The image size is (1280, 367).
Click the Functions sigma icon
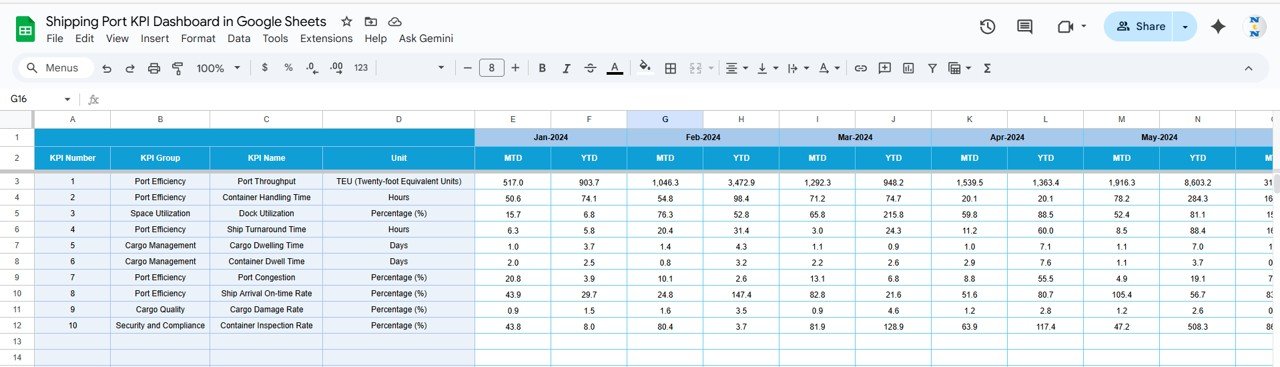(987, 68)
